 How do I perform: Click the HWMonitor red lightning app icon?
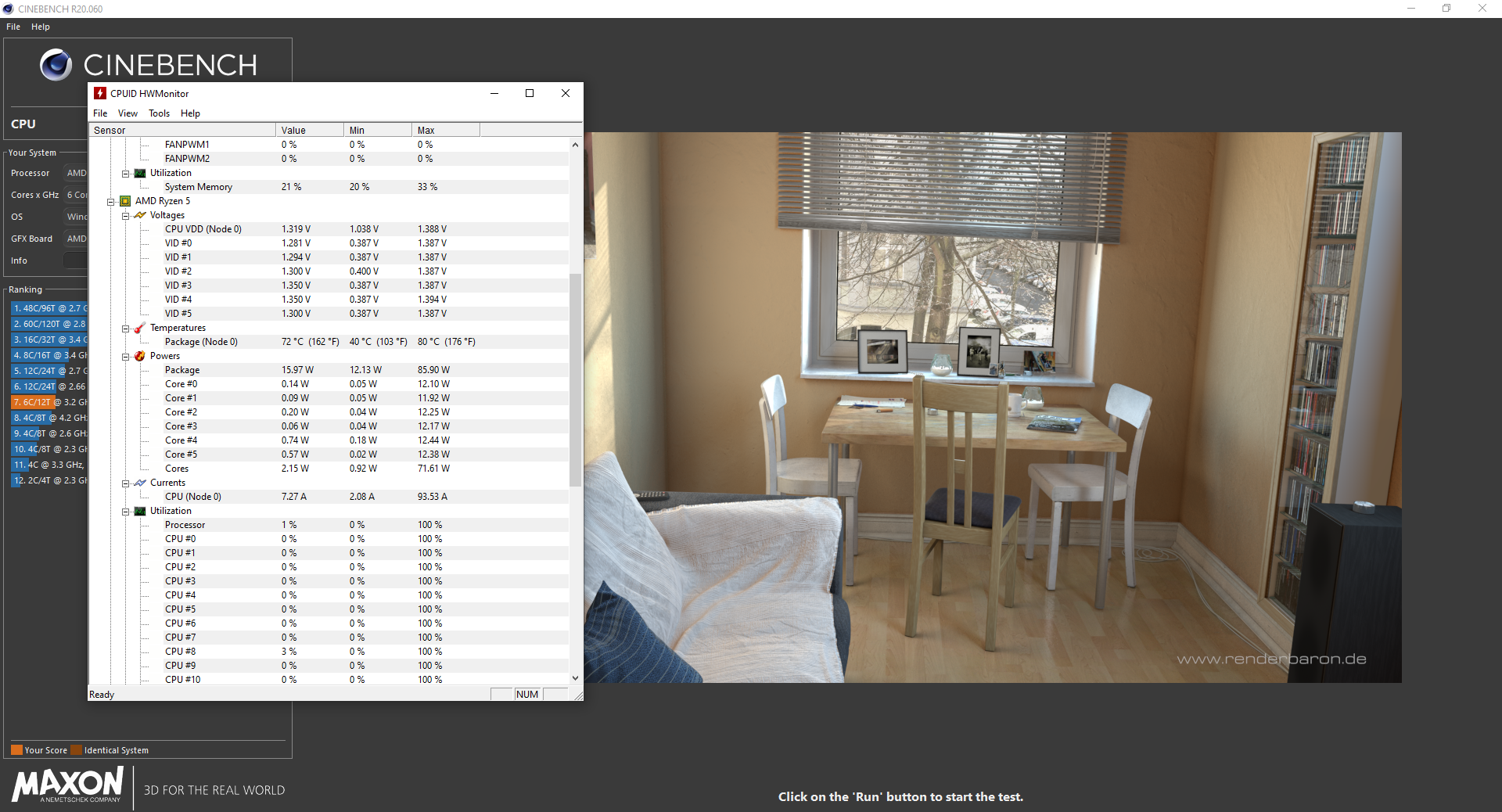[100, 93]
